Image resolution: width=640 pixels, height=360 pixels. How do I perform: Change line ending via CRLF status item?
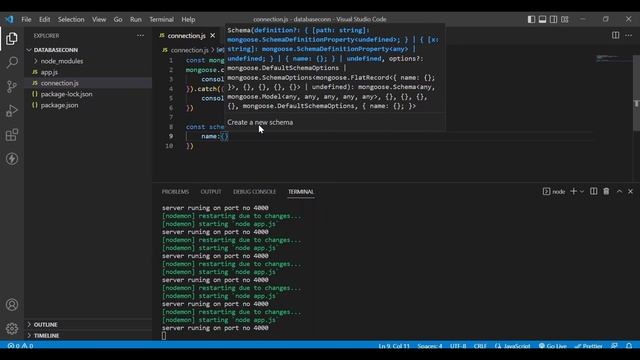pyautogui.click(x=480, y=346)
